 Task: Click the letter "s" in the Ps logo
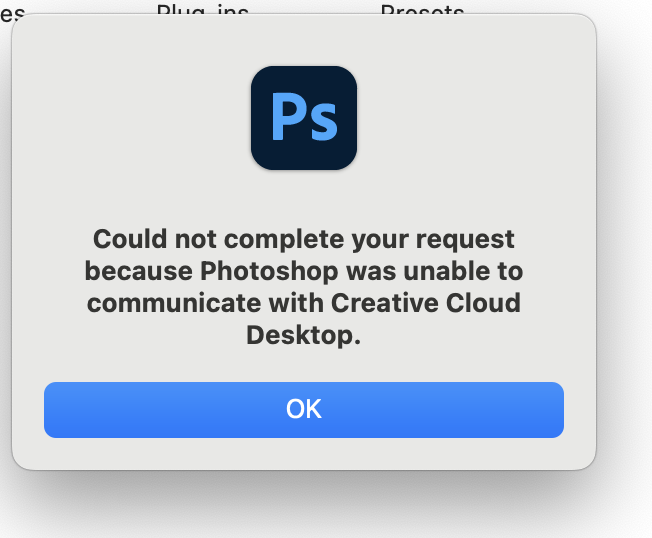click(x=324, y=123)
